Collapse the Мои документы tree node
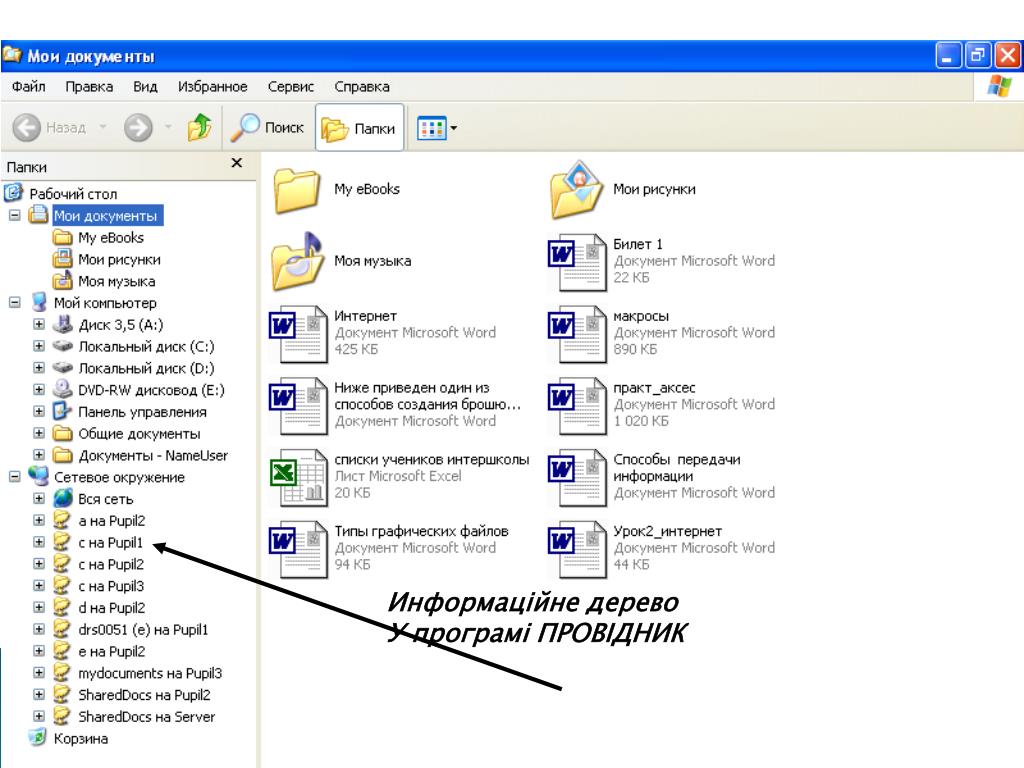 point(14,215)
